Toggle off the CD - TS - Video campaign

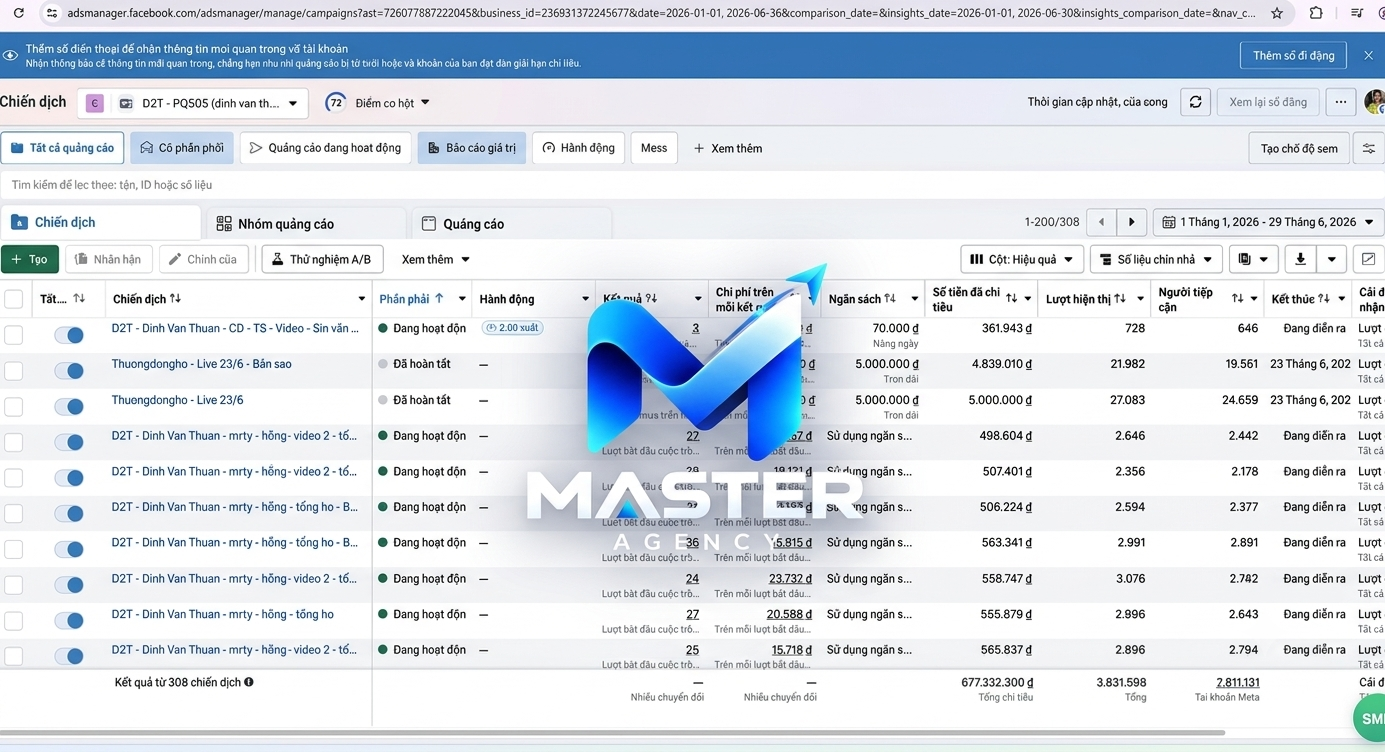coord(69,335)
